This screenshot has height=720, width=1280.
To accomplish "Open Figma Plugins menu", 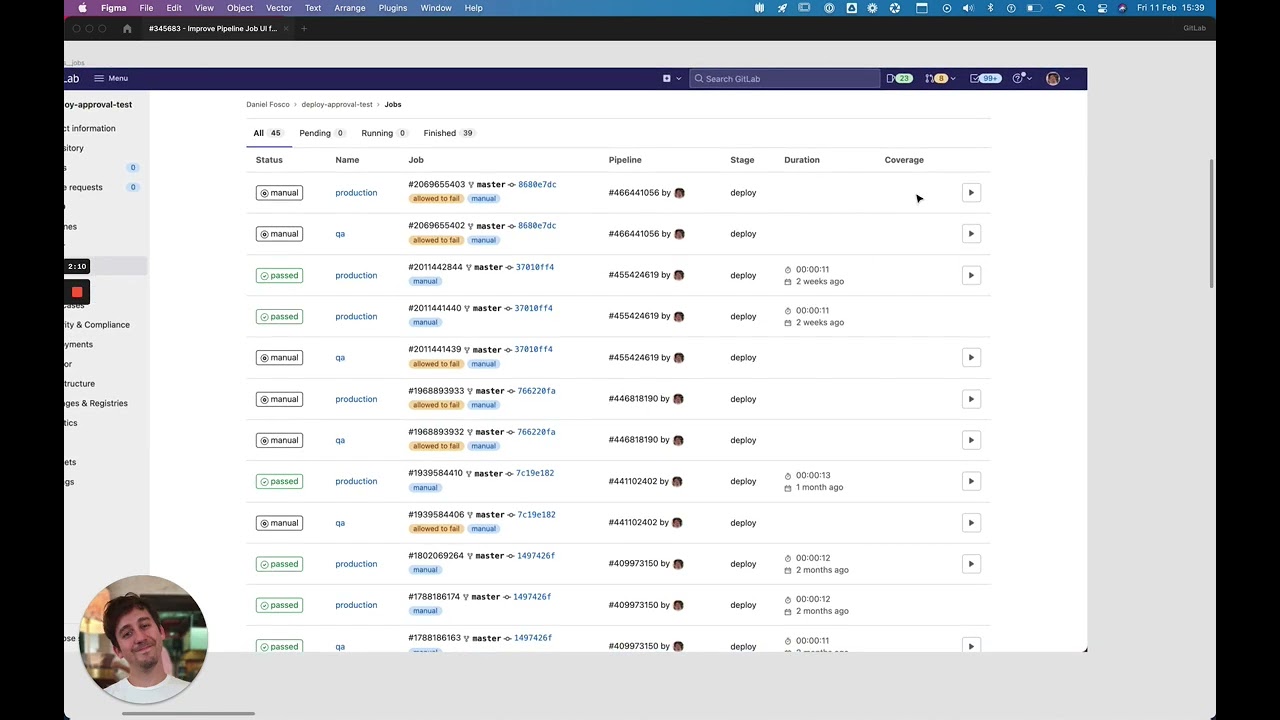I will 393,8.
